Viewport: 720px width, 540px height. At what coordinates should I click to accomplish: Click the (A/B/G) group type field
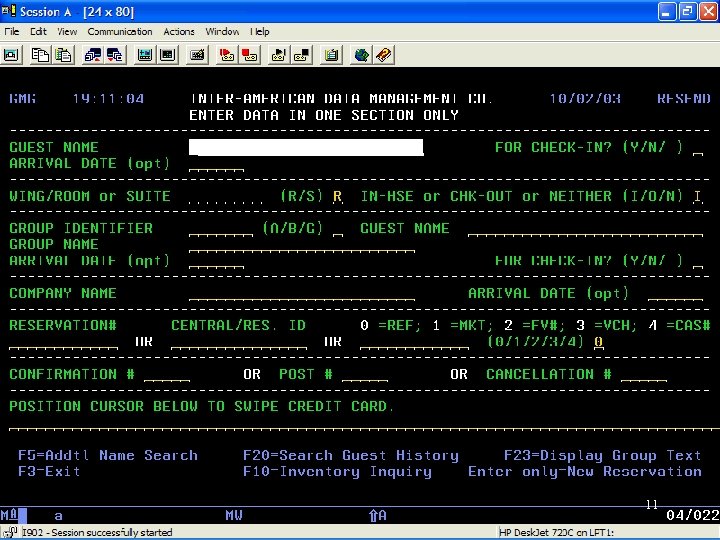[x=338, y=229]
